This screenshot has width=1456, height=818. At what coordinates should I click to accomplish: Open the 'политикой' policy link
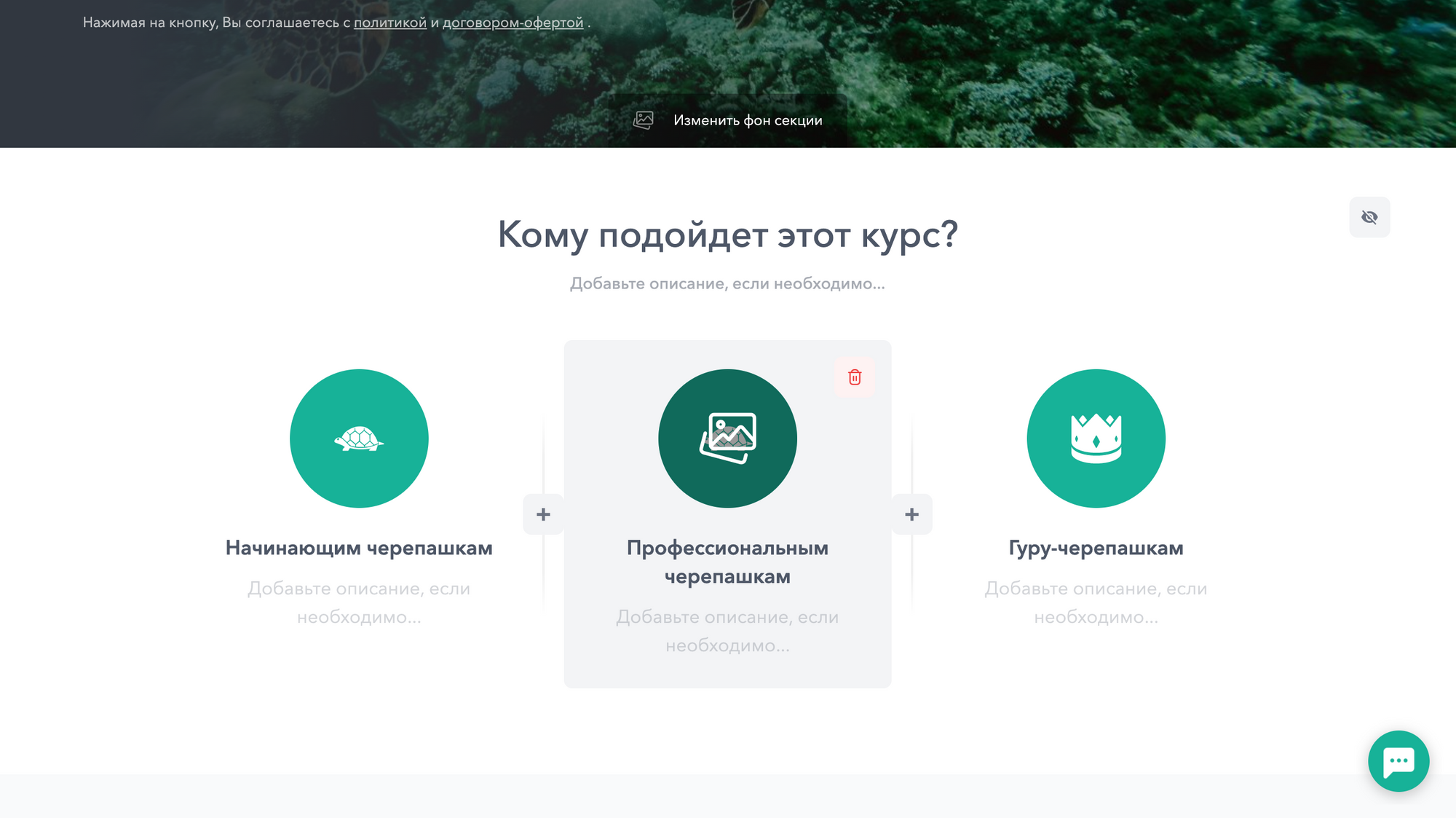(x=389, y=23)
